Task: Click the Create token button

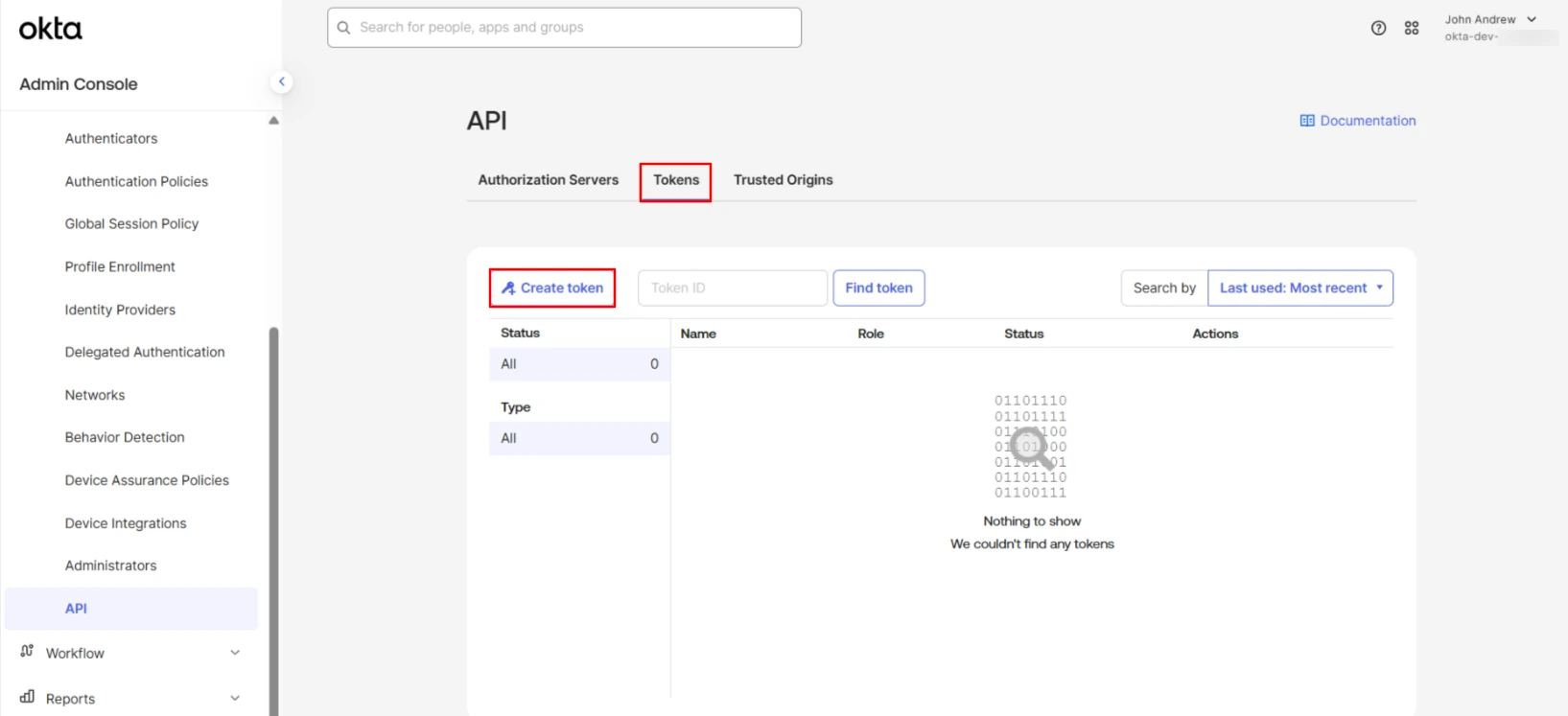Action: click(552, 288)
